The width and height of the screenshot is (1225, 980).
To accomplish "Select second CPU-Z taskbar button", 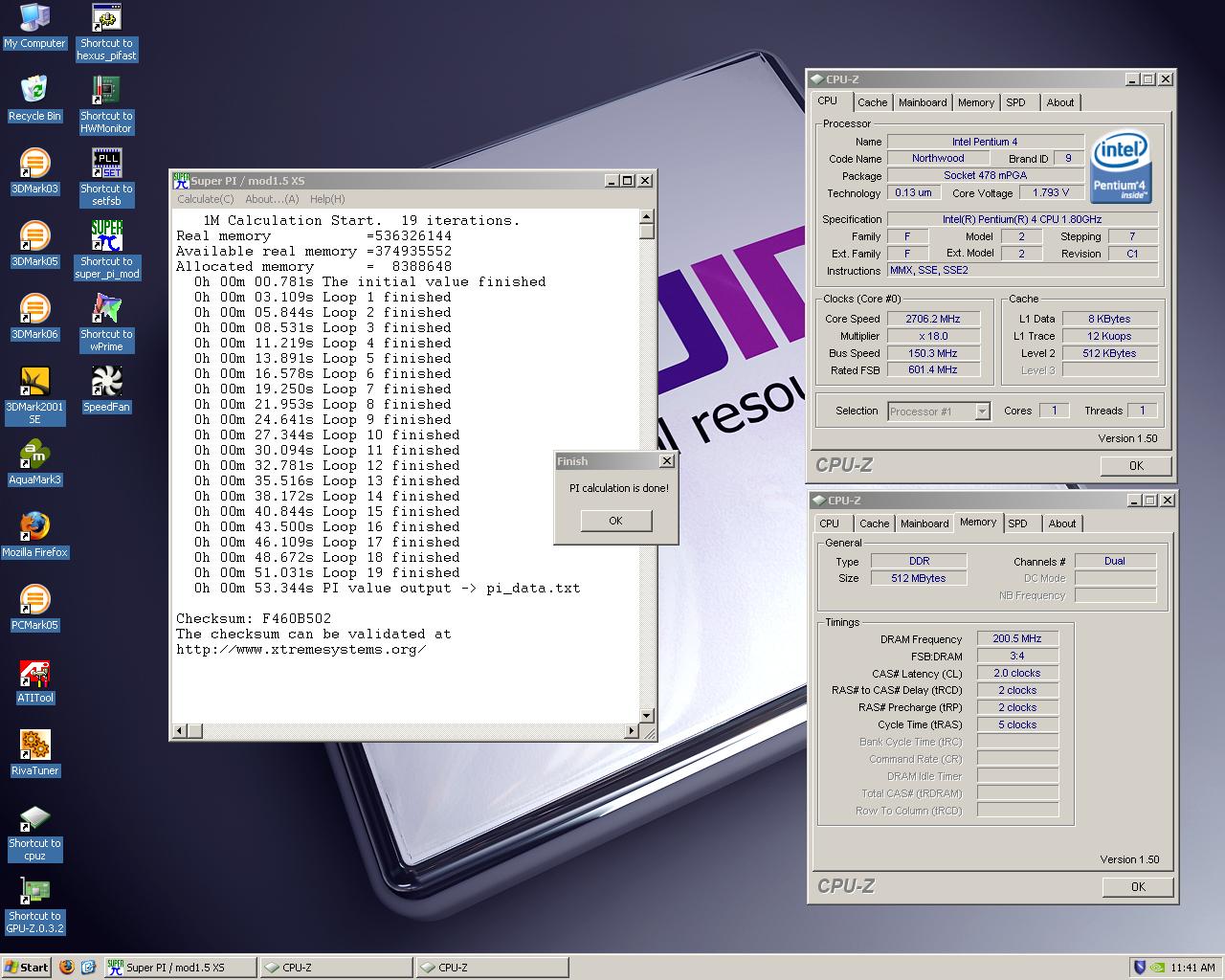I will pos(492,968).
